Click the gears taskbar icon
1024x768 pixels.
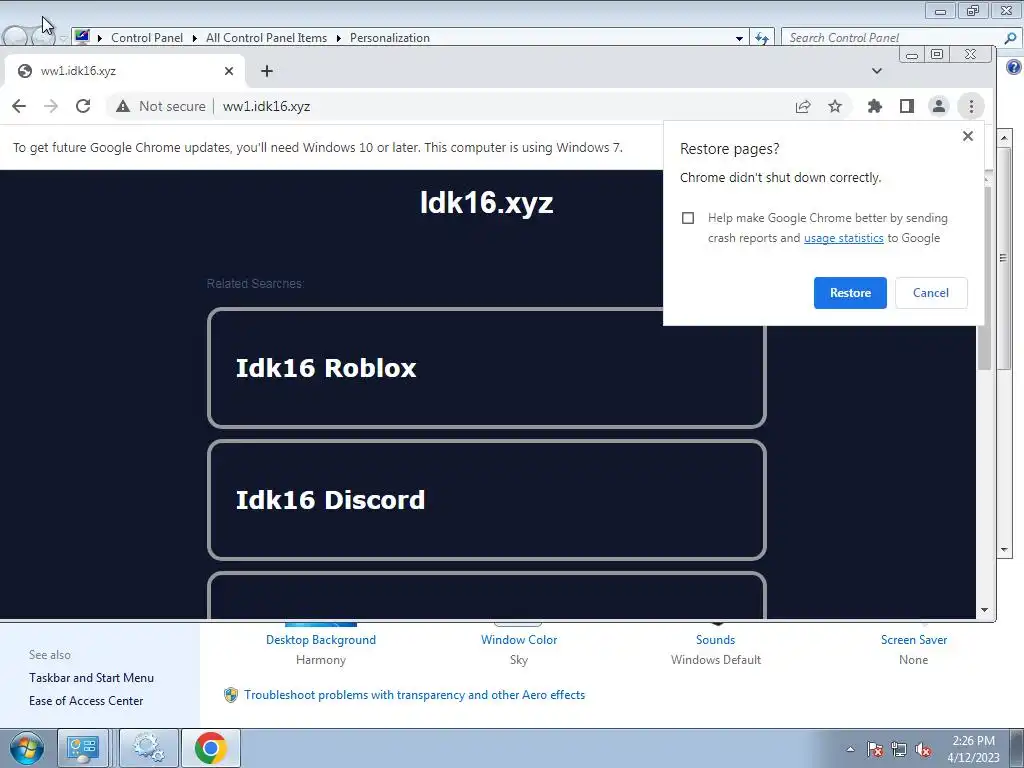[148, 748]
